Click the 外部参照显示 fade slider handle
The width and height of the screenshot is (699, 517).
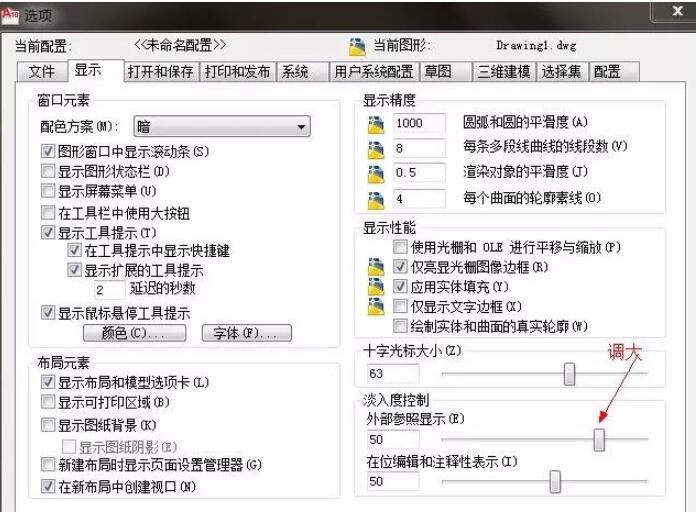click(599, 439)
